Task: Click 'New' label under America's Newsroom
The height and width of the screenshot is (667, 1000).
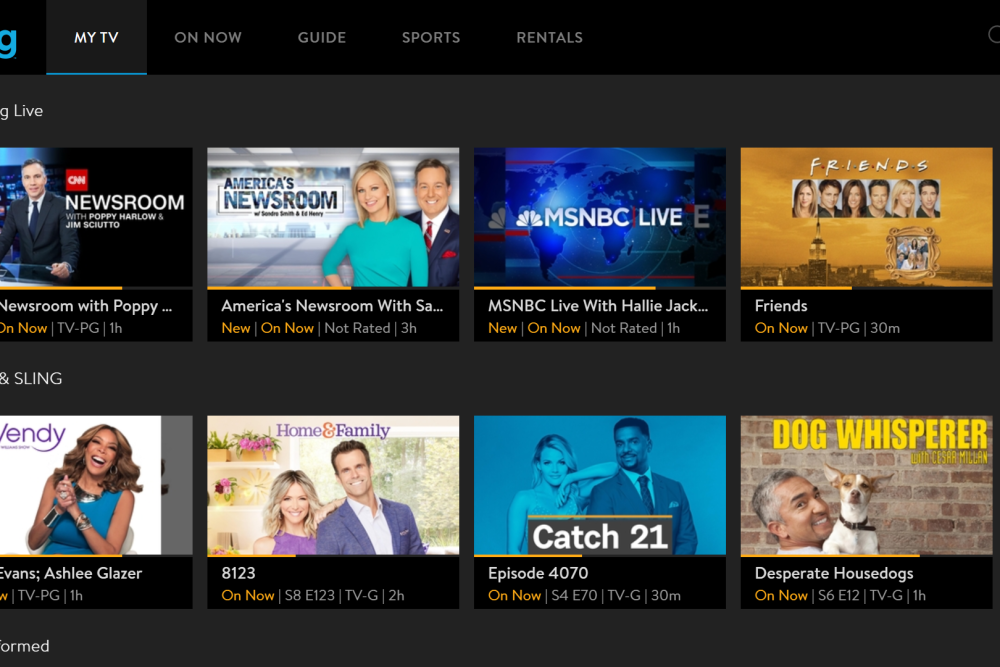Action: pyautogui.click(x=236, y=328)
